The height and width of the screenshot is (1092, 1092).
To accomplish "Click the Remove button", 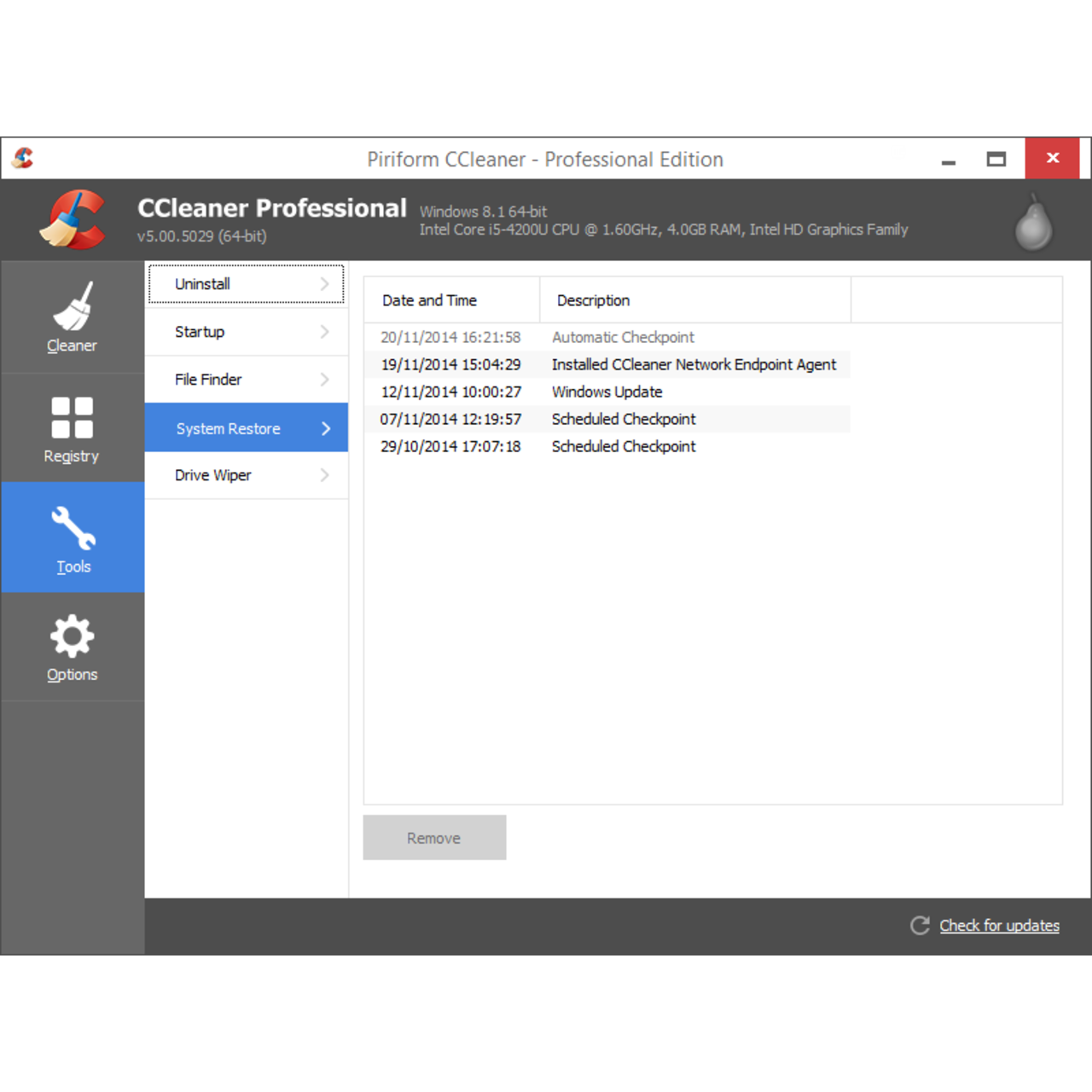I will pyautogui.click(x=434, y=837).
